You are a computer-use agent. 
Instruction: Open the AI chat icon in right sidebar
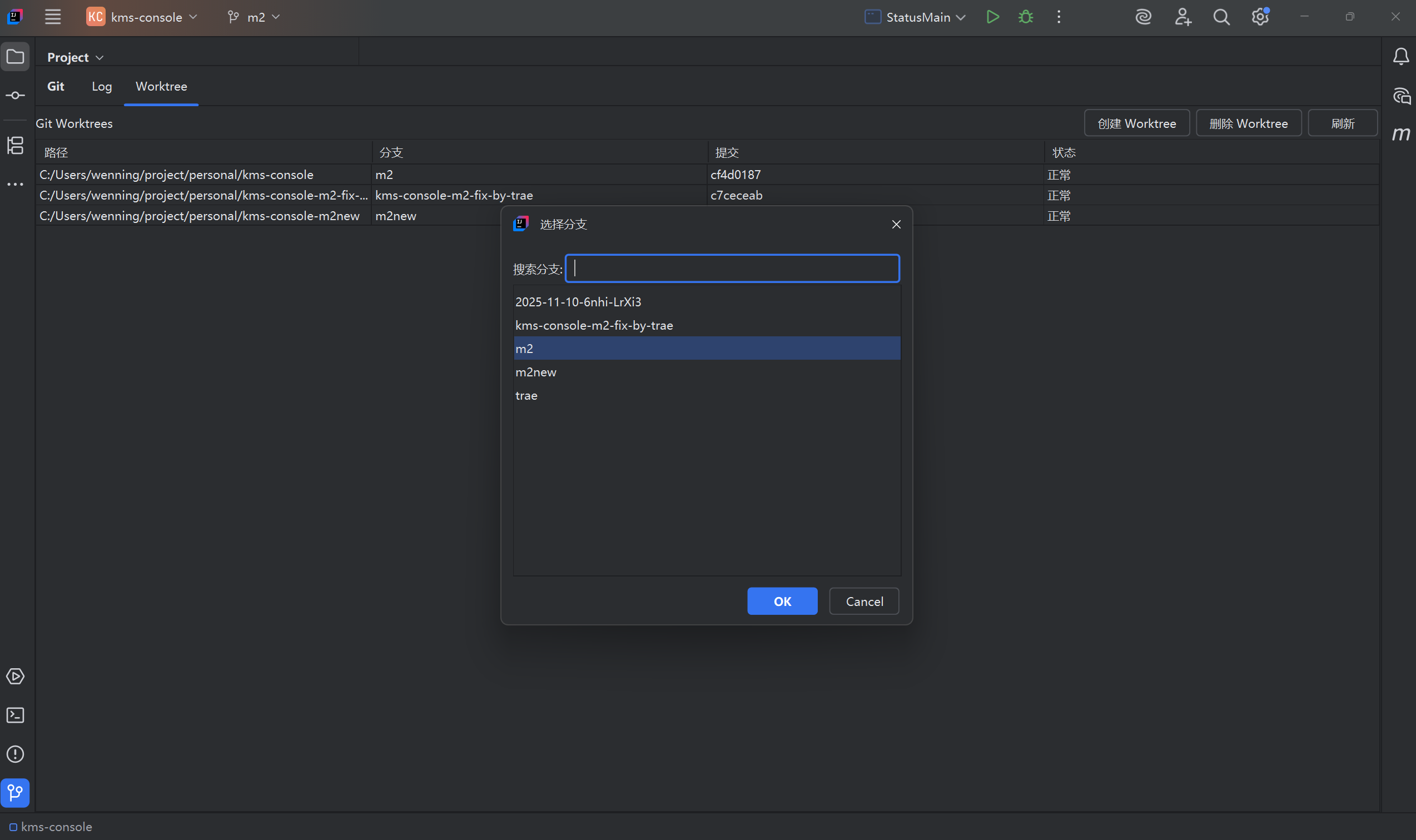click(x=1401, y=96)
